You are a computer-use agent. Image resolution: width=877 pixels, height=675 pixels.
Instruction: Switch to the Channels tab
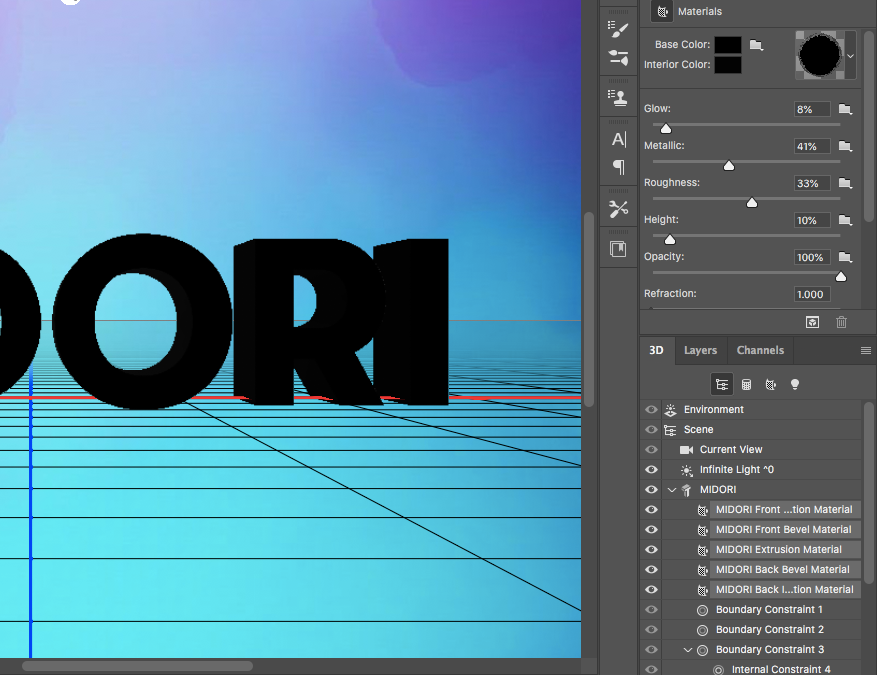tap(759, 350)
